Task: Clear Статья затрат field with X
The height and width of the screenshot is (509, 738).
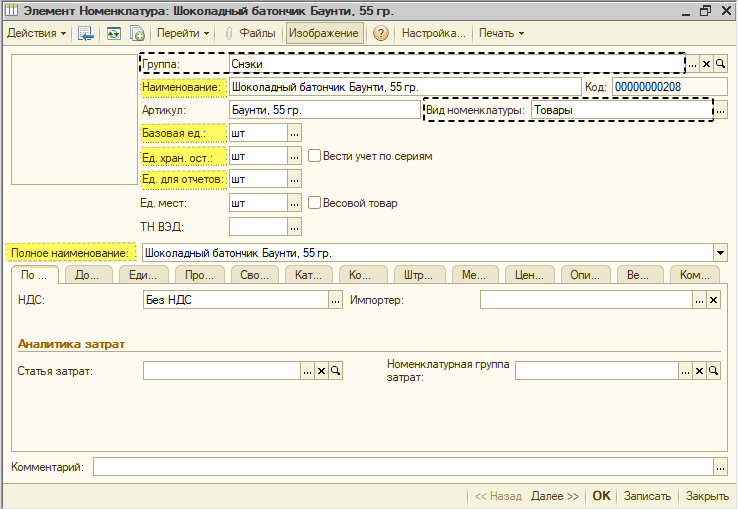Action: (321, 371)
